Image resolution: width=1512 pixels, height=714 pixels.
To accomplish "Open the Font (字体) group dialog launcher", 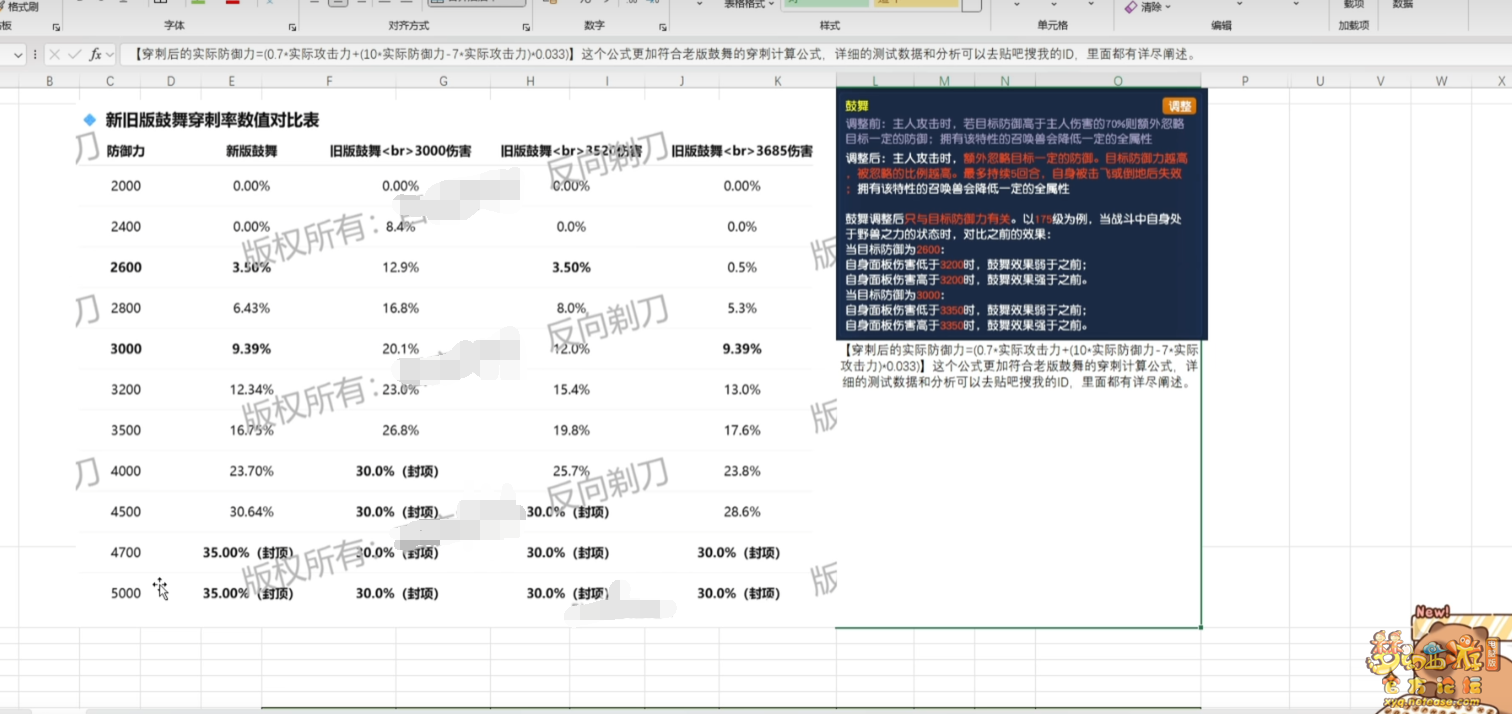I will tap(292, 27).
